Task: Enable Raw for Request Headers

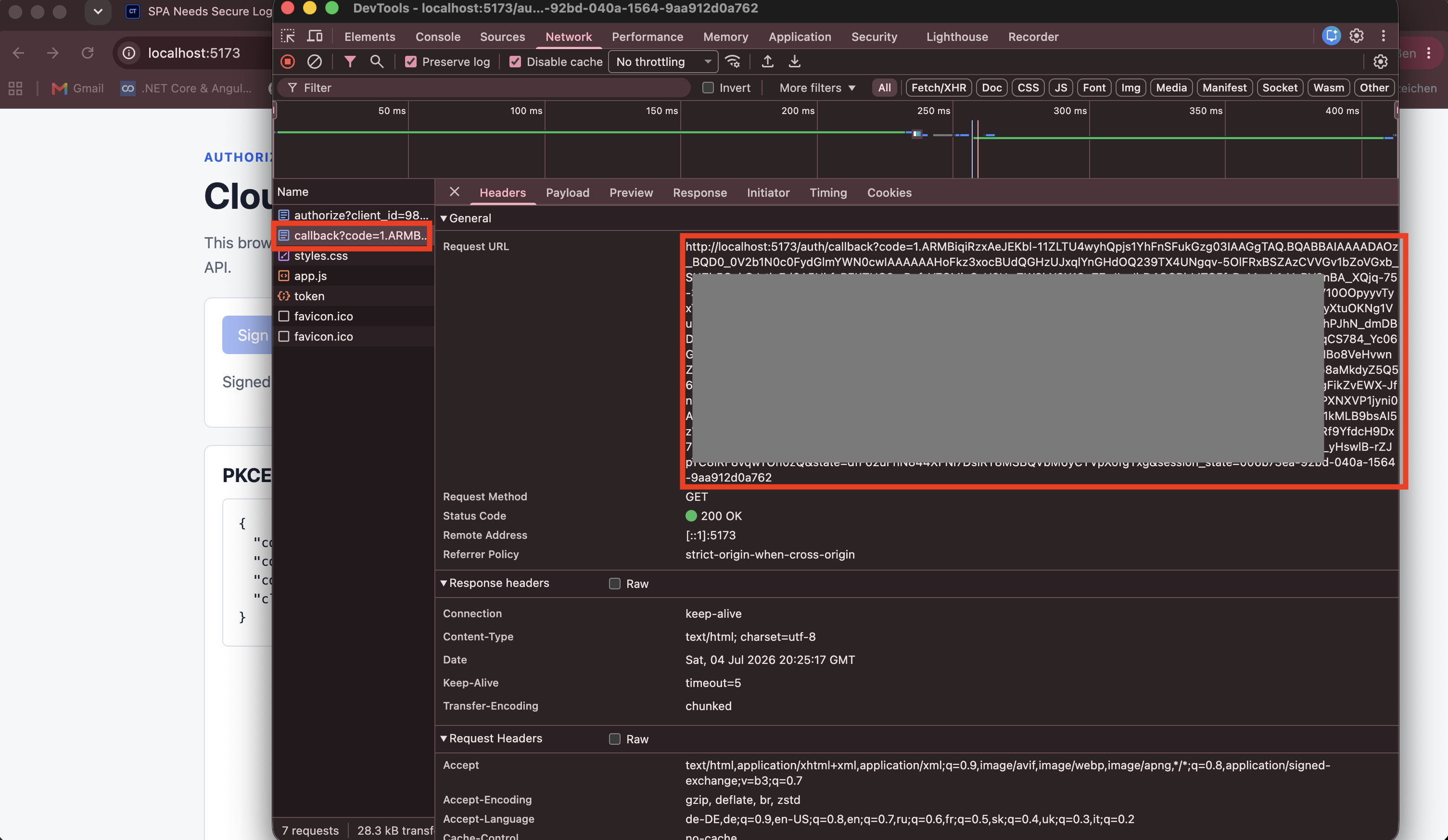Action: (614, 738)
